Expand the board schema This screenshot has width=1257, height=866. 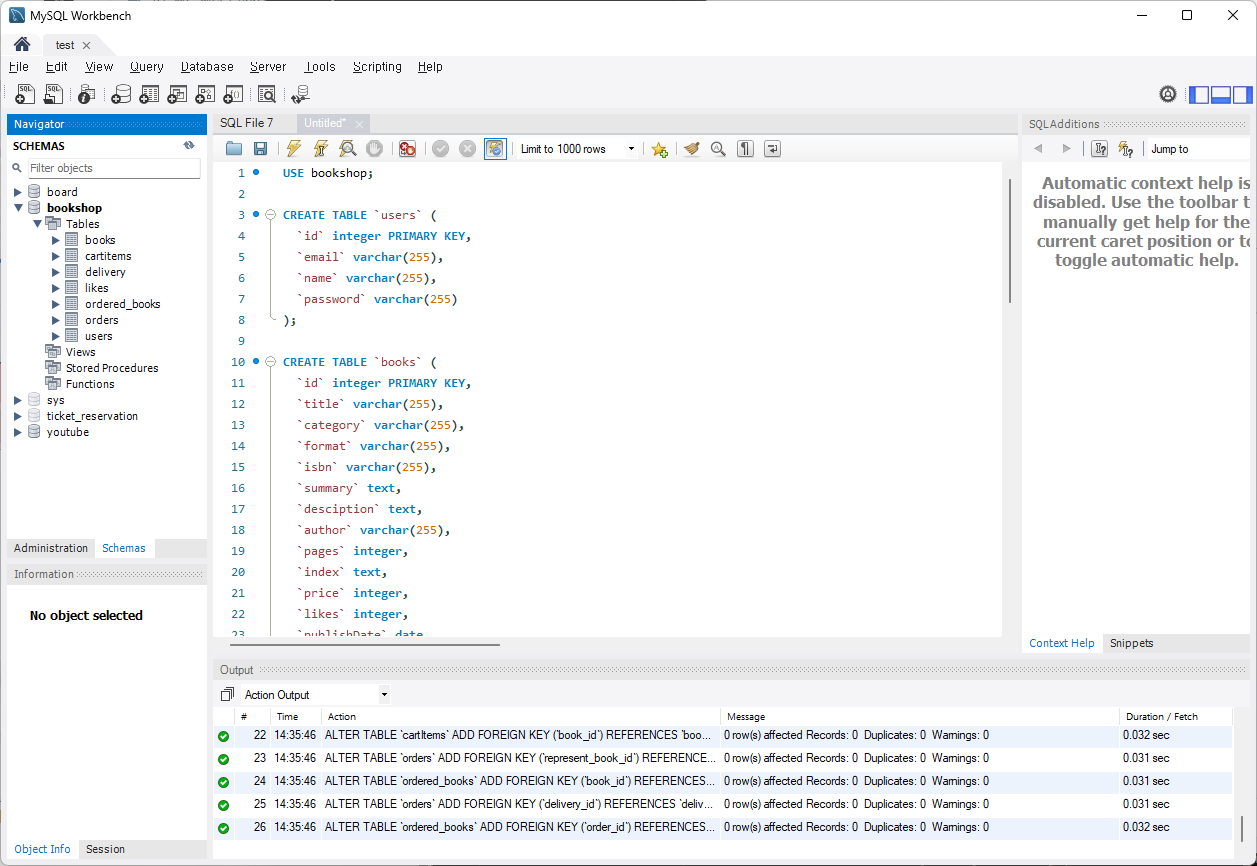tap(17, 192)
